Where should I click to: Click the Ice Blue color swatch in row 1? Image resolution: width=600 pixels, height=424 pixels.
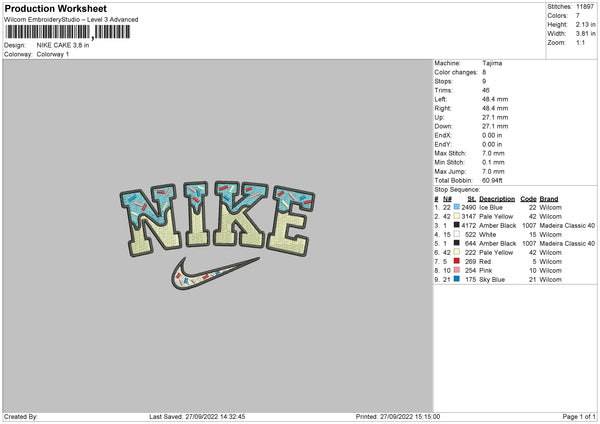(457, 207)
